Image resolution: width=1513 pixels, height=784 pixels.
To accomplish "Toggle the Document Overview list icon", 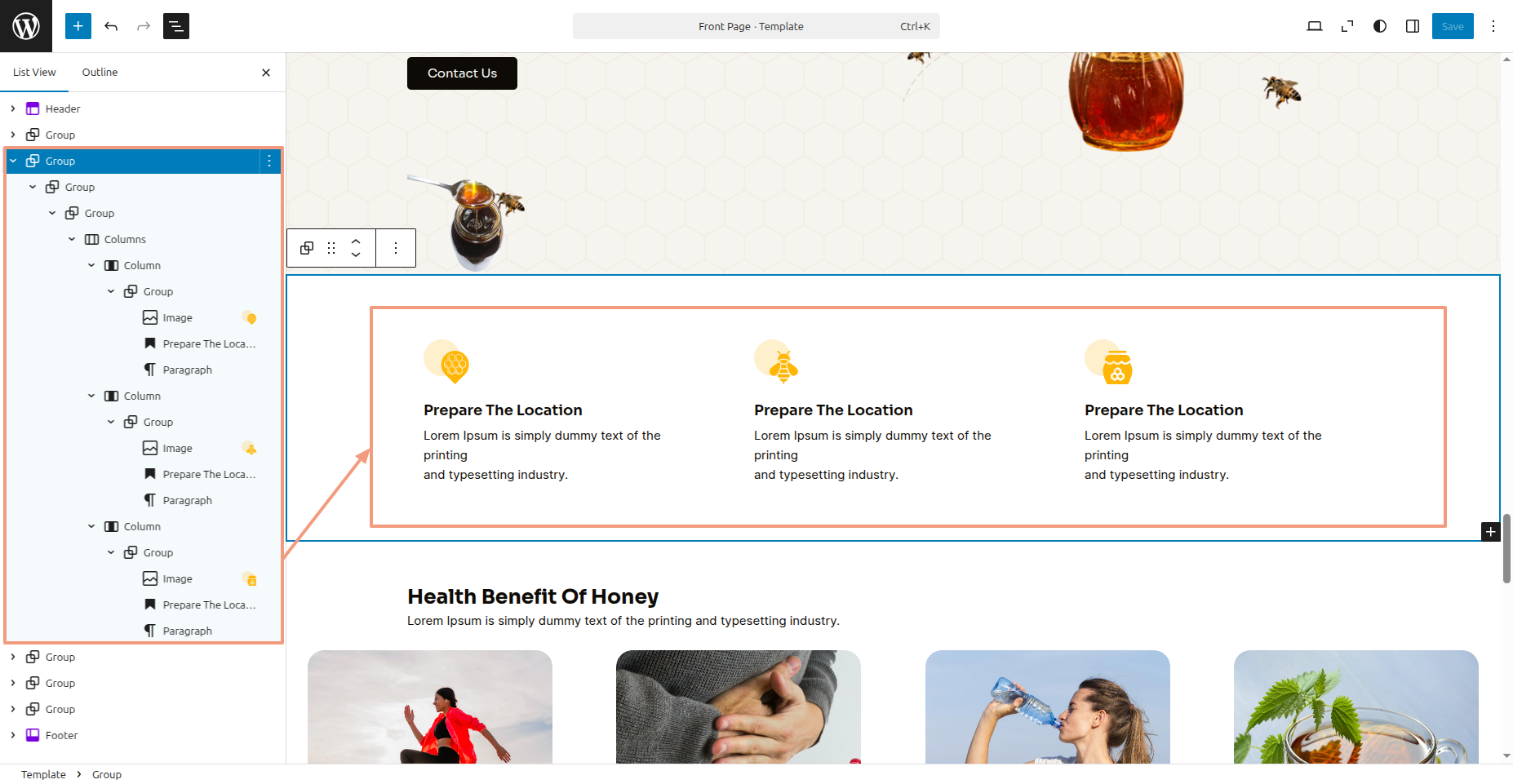I will [176, 26].
